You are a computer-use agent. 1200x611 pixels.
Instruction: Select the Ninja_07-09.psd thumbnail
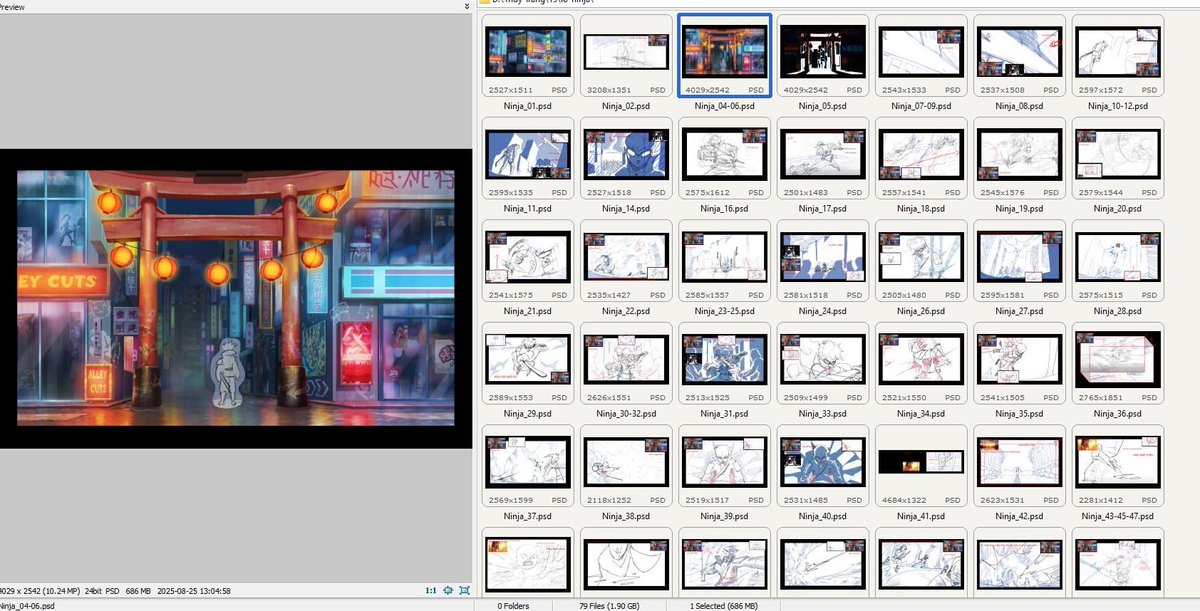pos(920,55)
